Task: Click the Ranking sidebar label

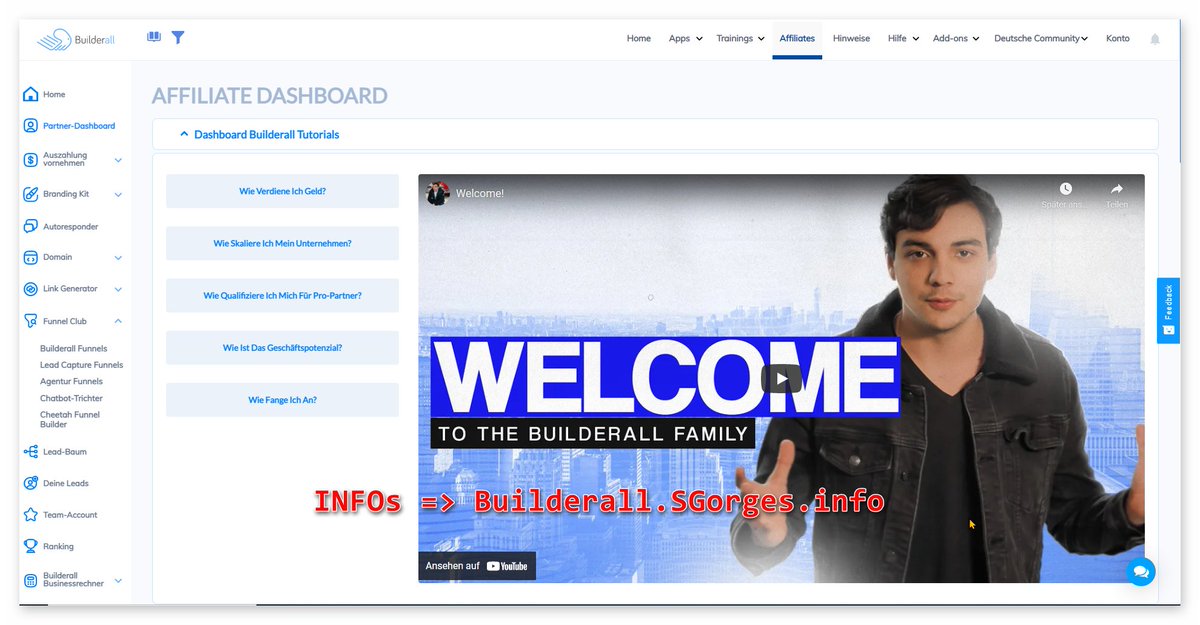Action: [x=58, y=547]
